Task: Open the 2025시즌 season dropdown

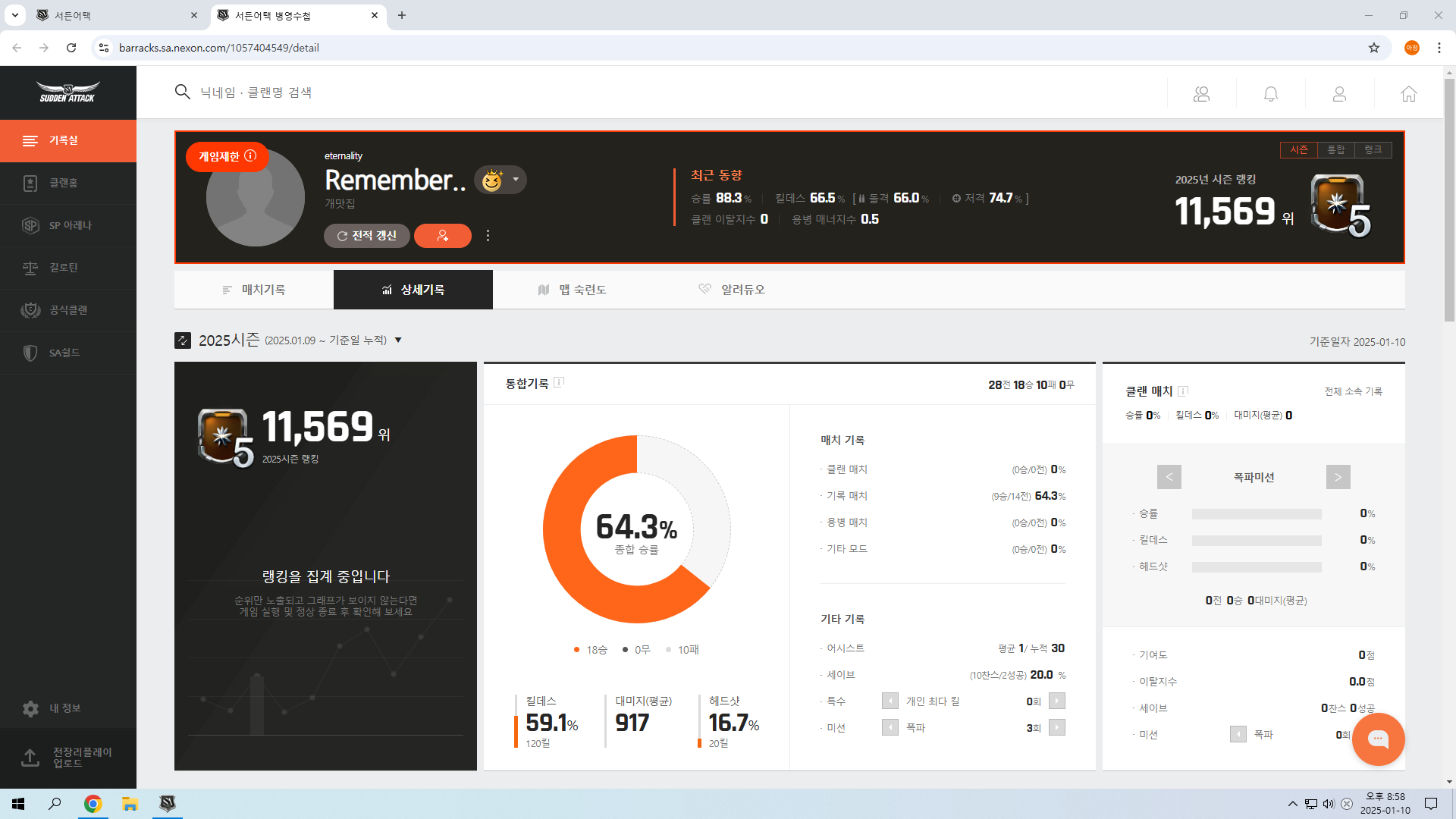Action: [x=398, y=340]
